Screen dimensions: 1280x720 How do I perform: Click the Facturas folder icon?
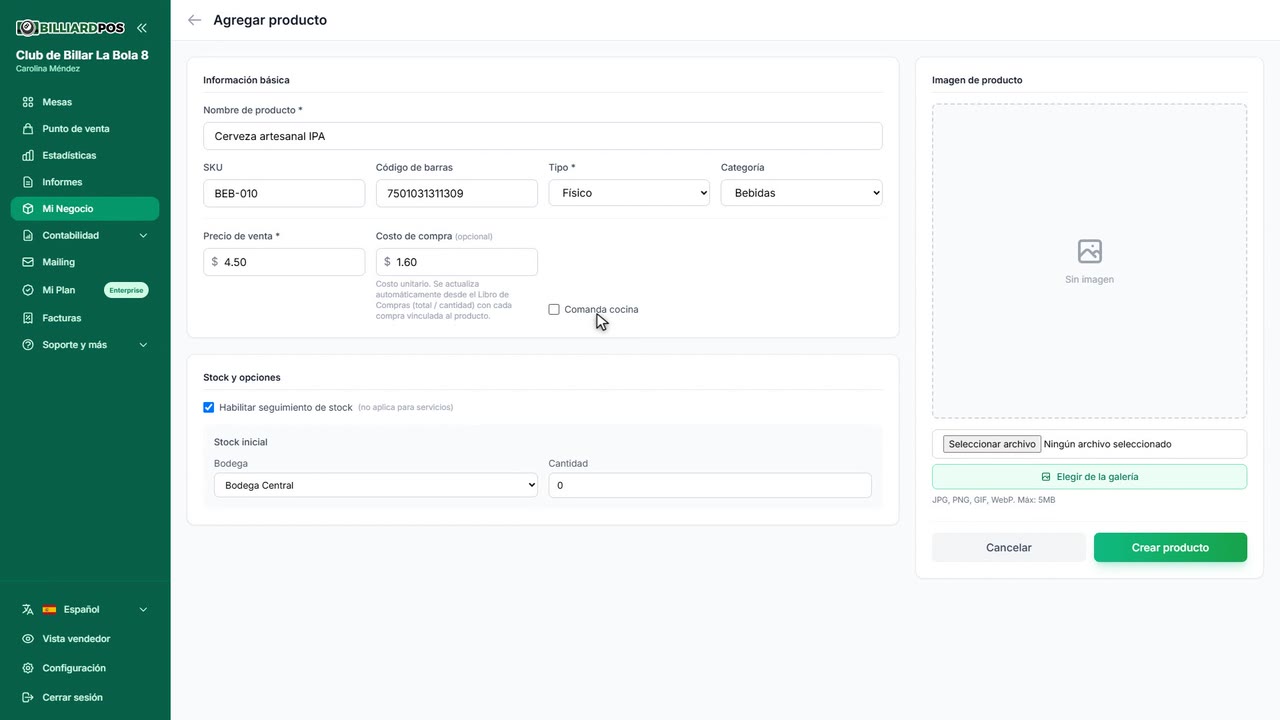point(28,318)
